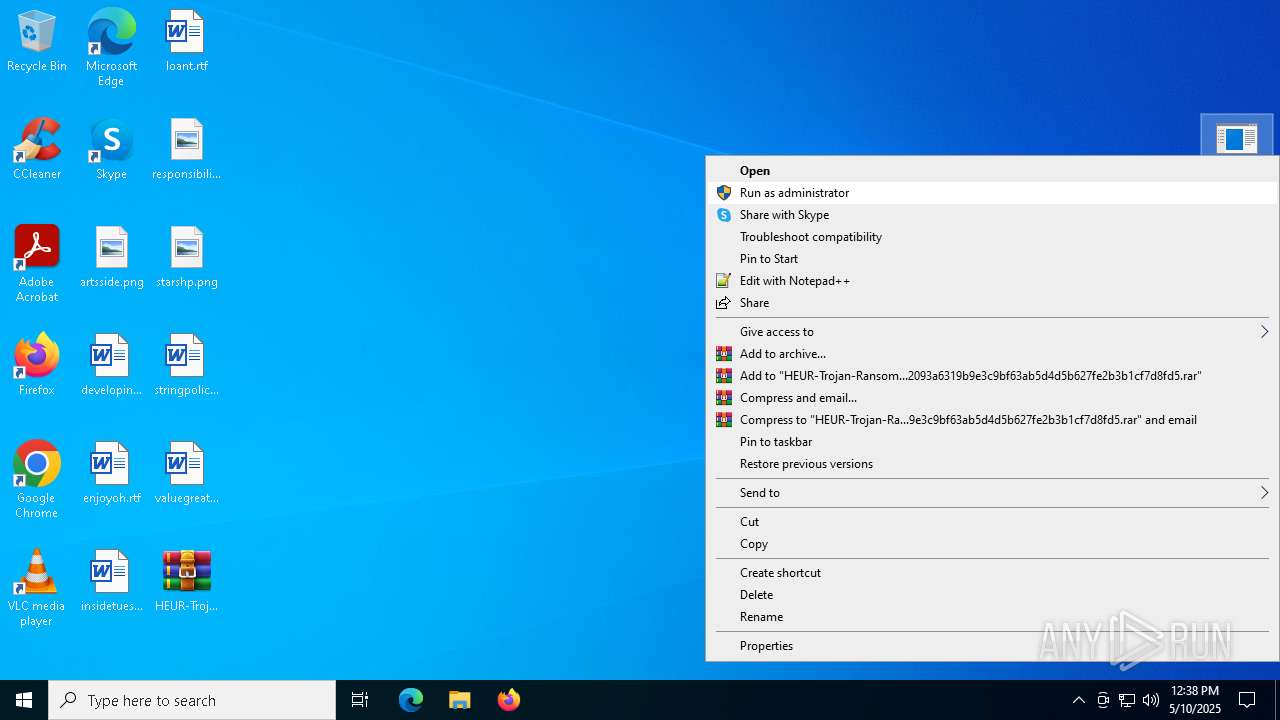Select the starshp.png file icon
The width and height of the screenshot is (1280, 720).
coord(186,257)
